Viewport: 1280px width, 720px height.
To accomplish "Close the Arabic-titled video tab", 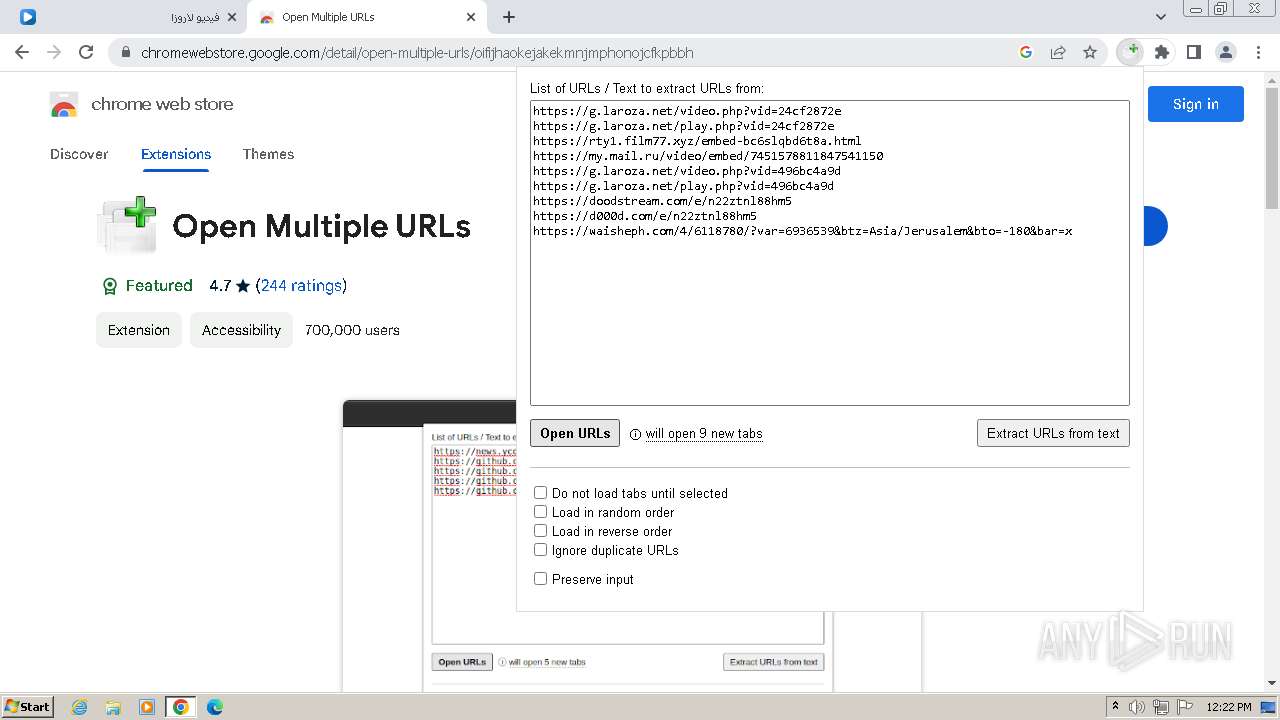I will pyautogui.click(x=232, y=17).
